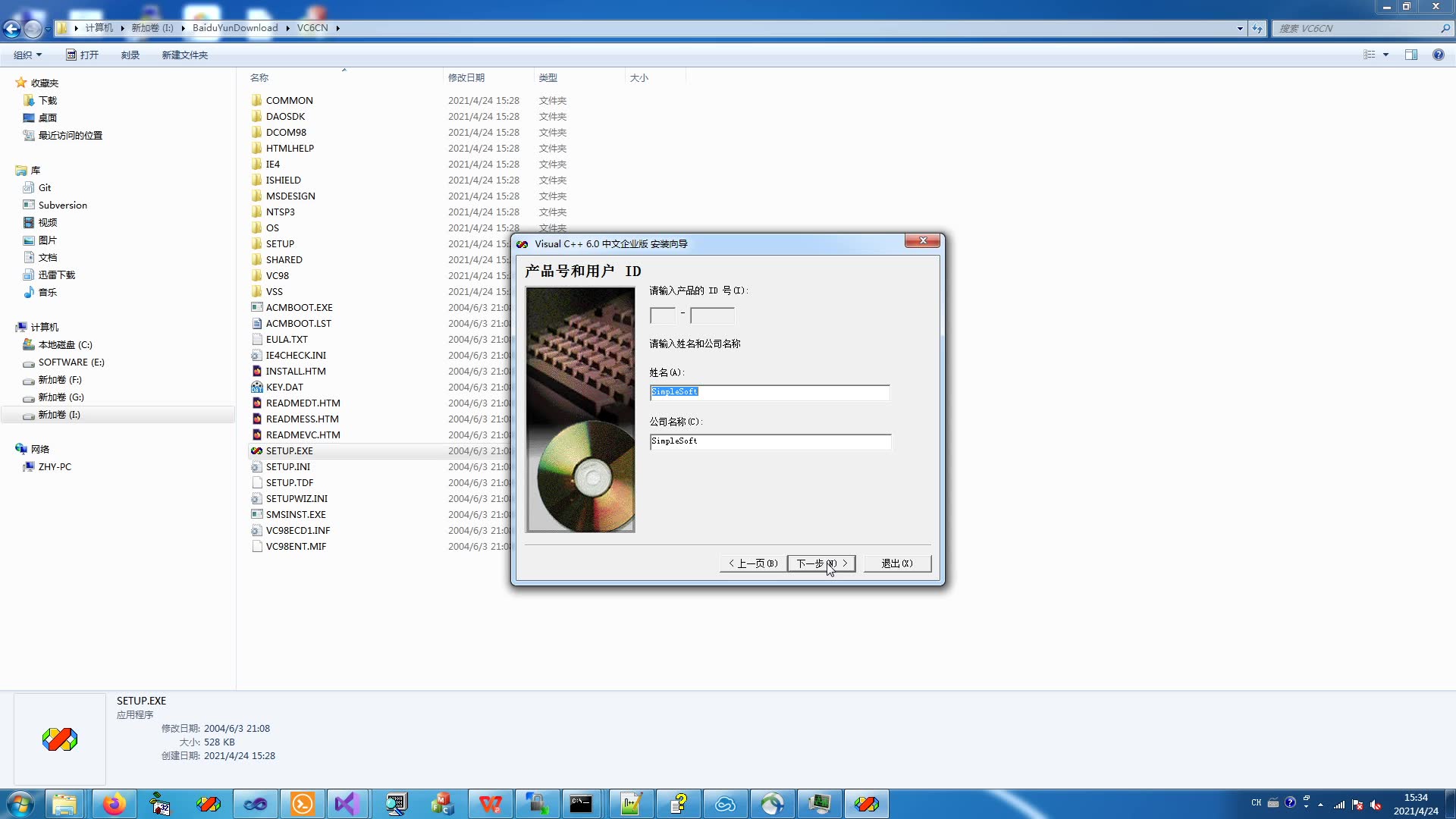Image resolution: width=1456 pixels, height=819 pixels.
Task: Open the padlock icon in the taskbar
Action: click(537, 804)
